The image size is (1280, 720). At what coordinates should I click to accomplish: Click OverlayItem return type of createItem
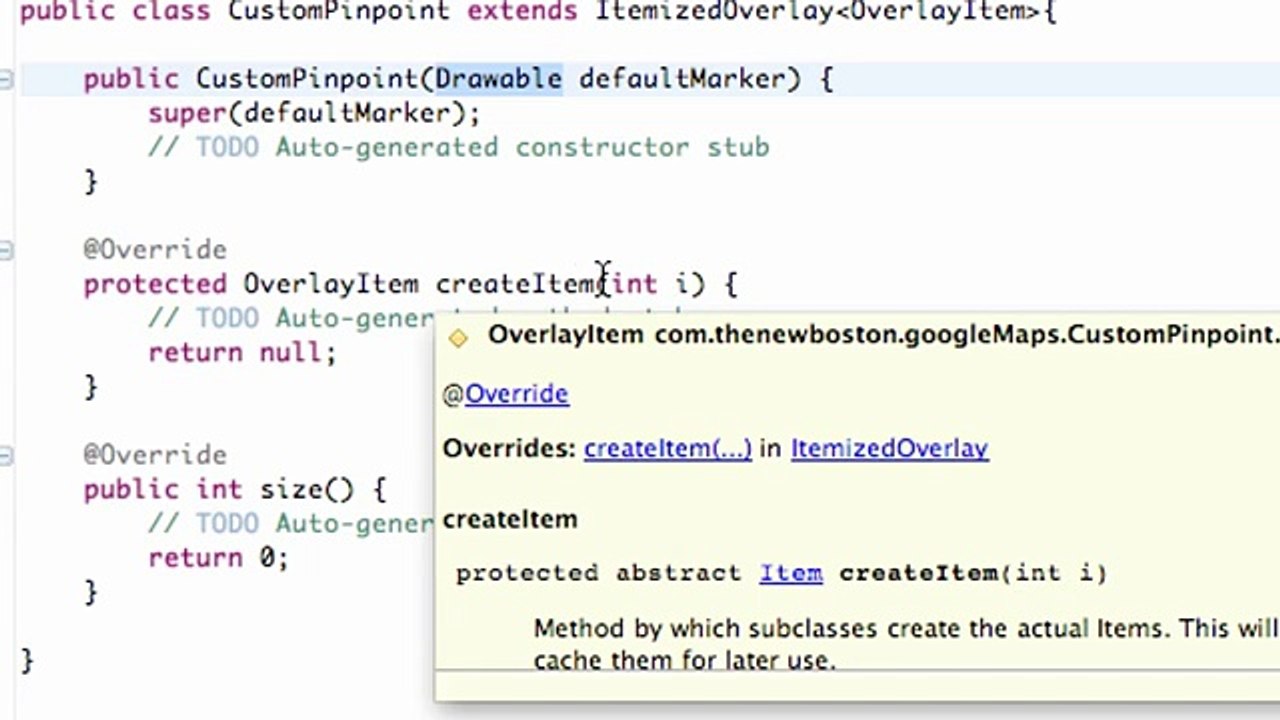(331, 284)
